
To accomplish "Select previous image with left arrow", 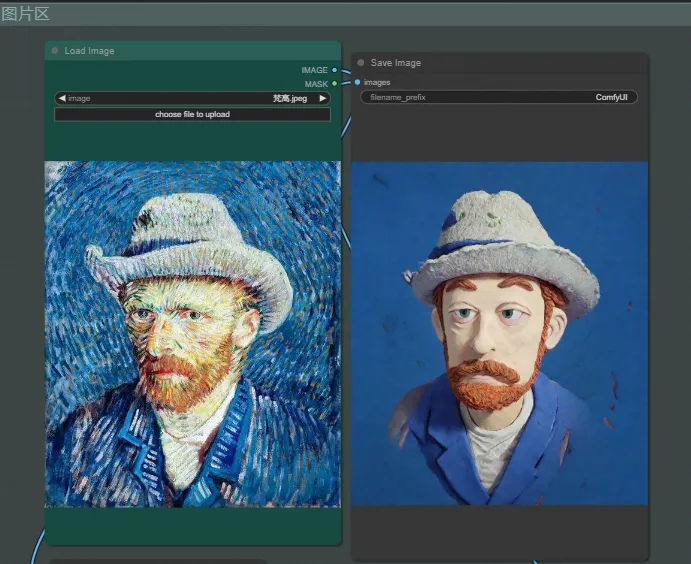I will (x=62, y=98).
